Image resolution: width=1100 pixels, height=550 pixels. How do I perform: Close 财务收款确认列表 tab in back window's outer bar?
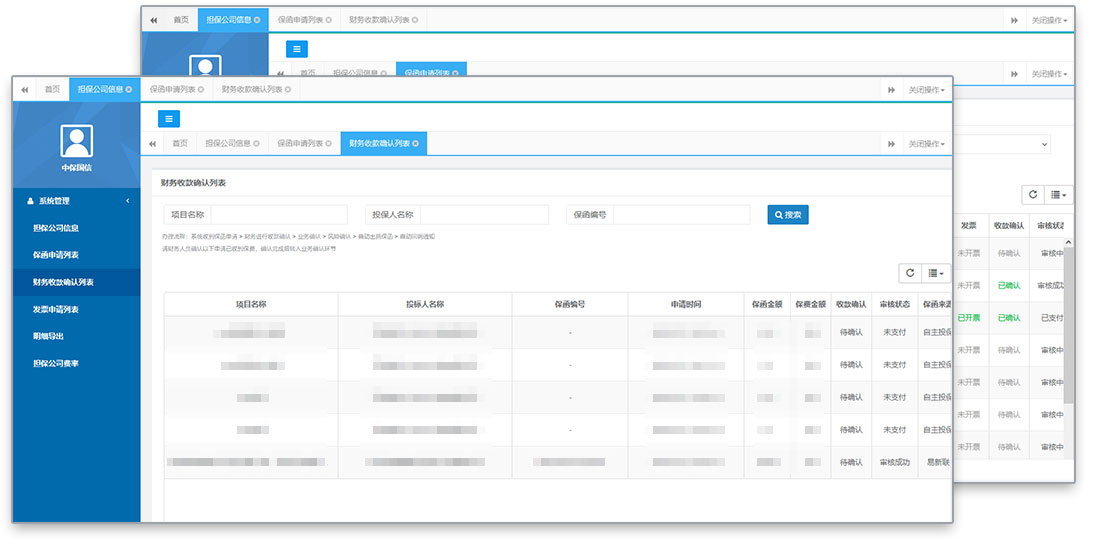415,20
